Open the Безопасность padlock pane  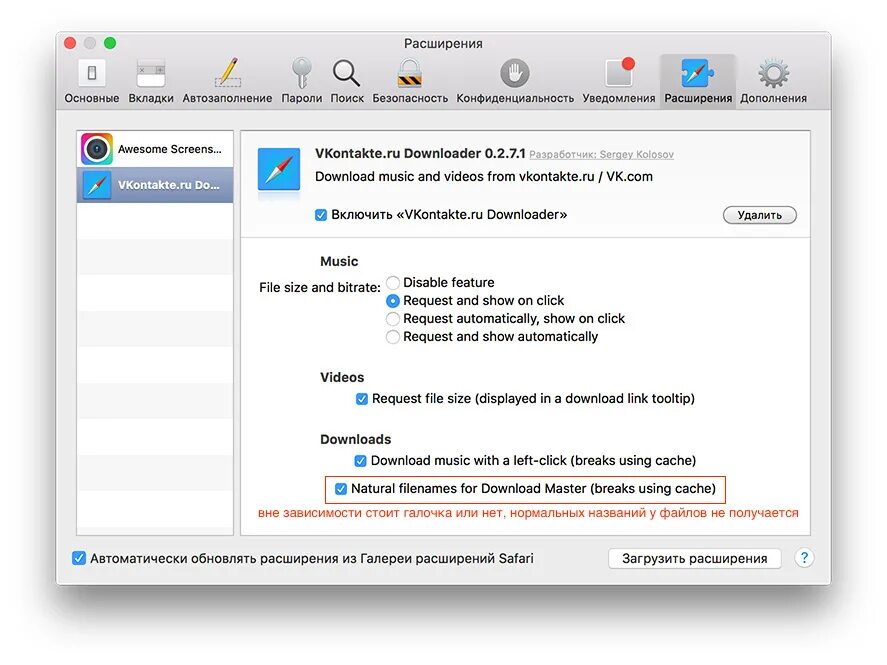[x=410, y=81]
